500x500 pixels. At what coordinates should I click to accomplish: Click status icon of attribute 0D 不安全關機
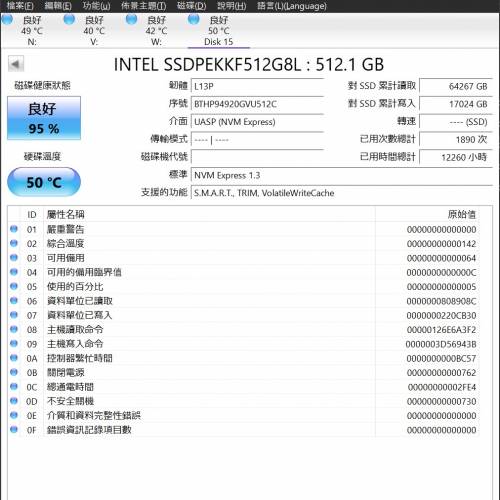[14, 401]
